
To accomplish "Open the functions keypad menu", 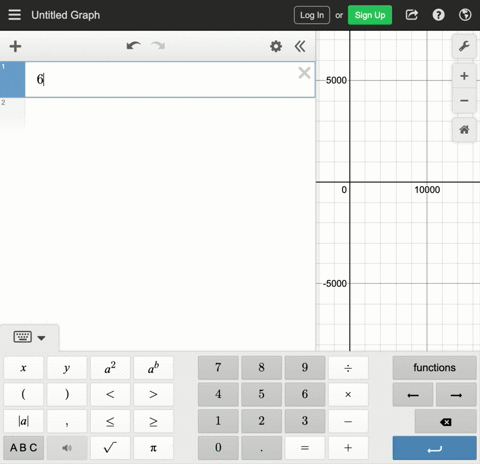I will (434, 368).
